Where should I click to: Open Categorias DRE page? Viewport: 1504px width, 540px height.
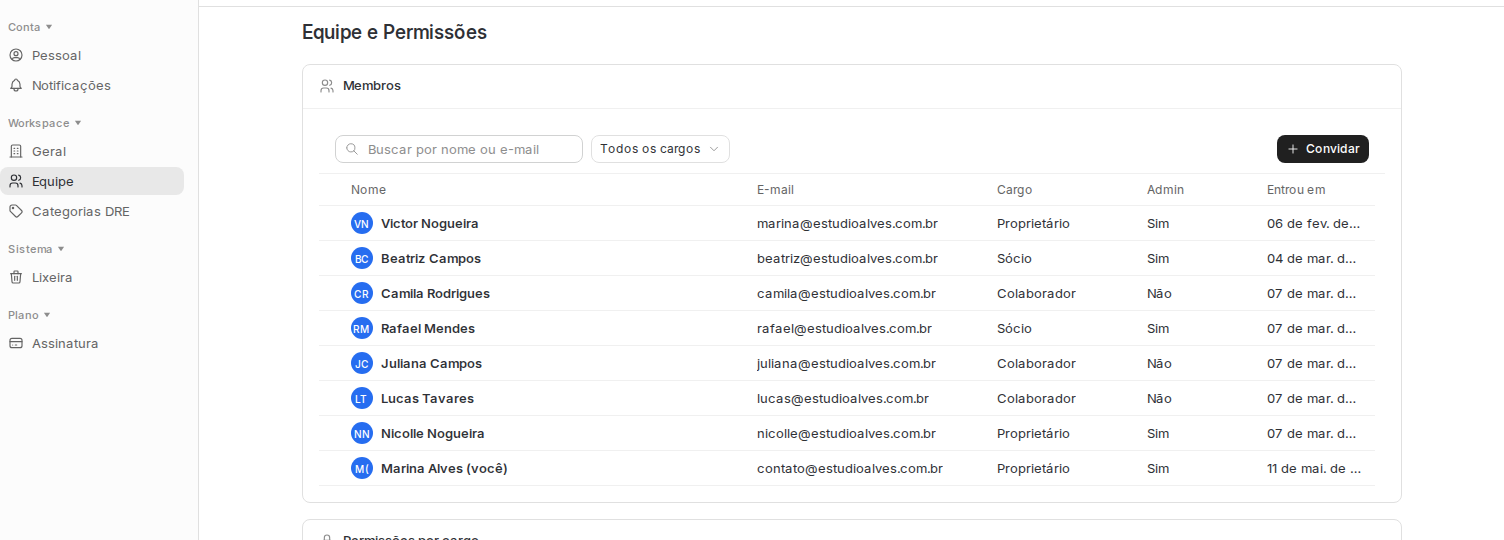pos(92,211)
